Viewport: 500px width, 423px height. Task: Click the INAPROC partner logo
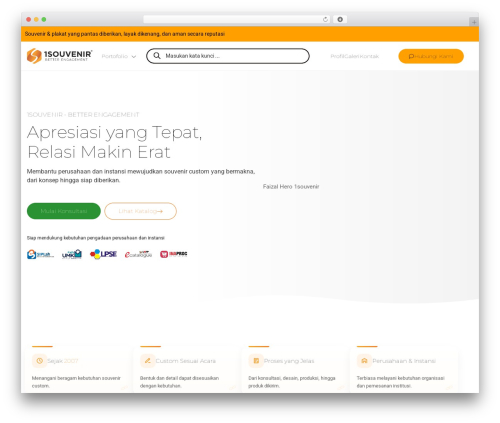(173, 254)
